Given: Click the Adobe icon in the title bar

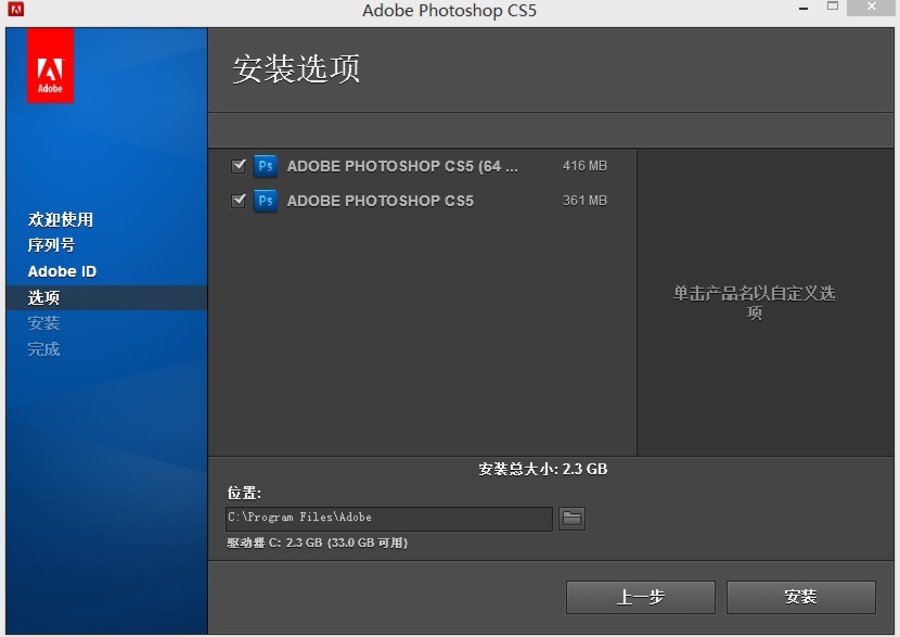Looking at the screenshot, I should [14, 11].
